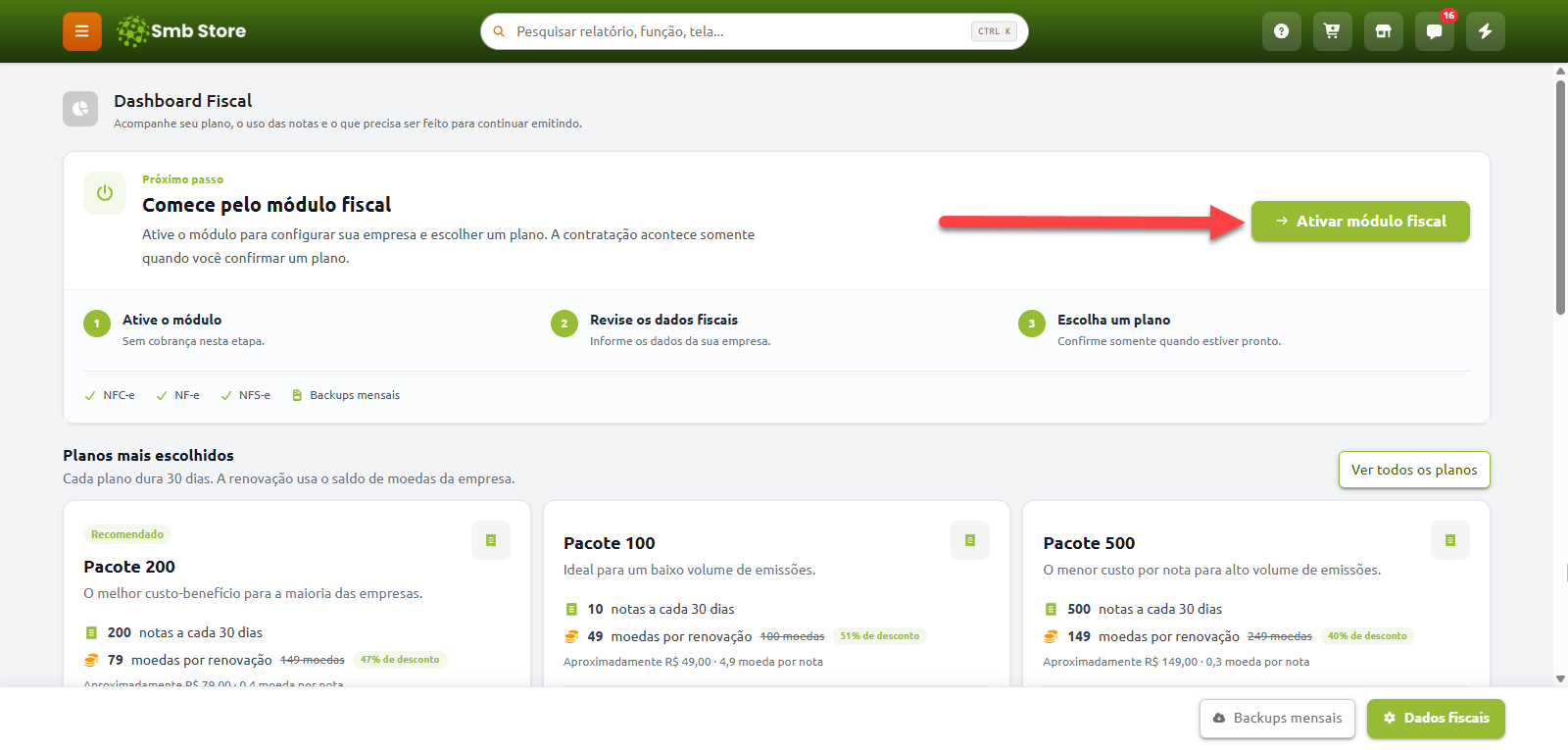
Task: Click the coins icon next to 79 moedas
Action: pos(91,660)
